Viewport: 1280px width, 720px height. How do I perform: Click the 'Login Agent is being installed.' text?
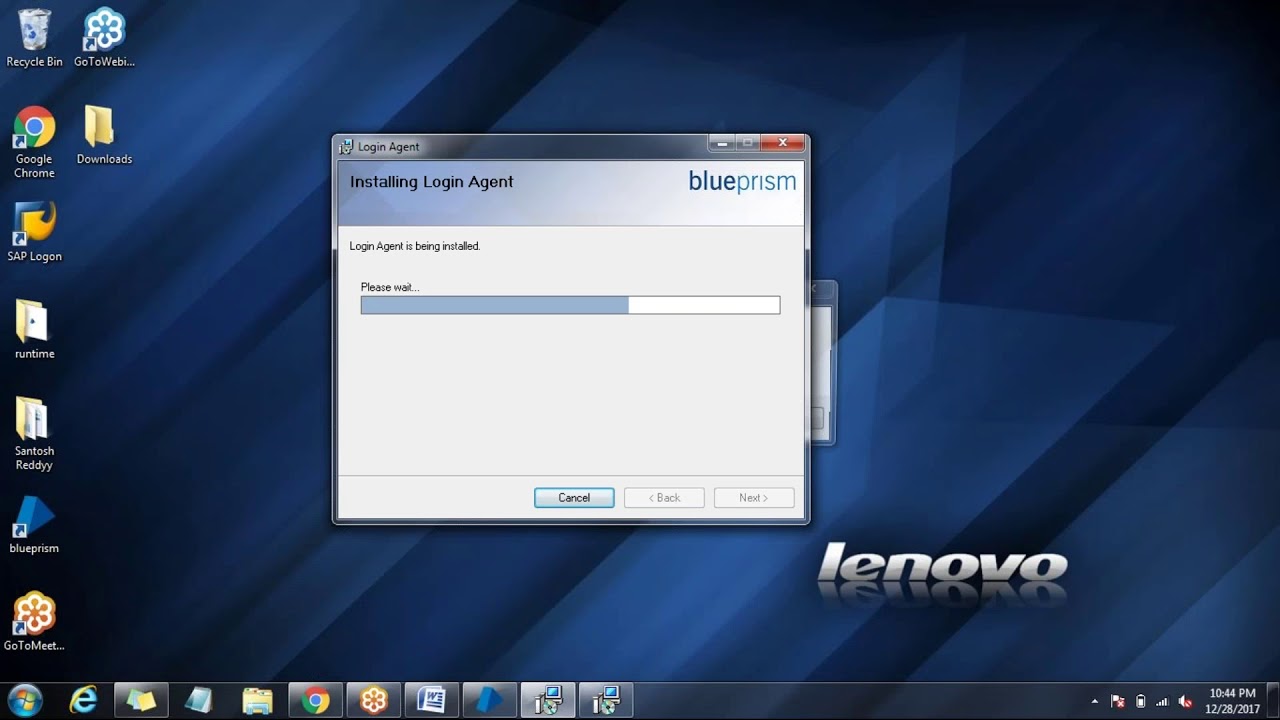point(415,246)
